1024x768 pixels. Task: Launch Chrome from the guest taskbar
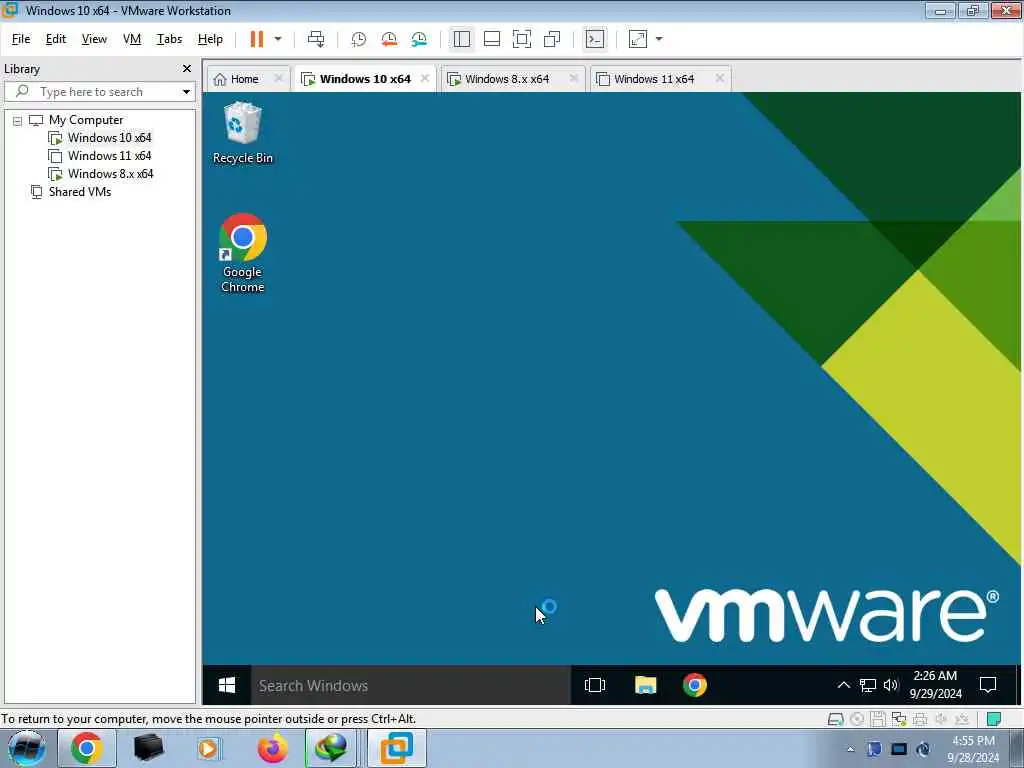[695, 685]
